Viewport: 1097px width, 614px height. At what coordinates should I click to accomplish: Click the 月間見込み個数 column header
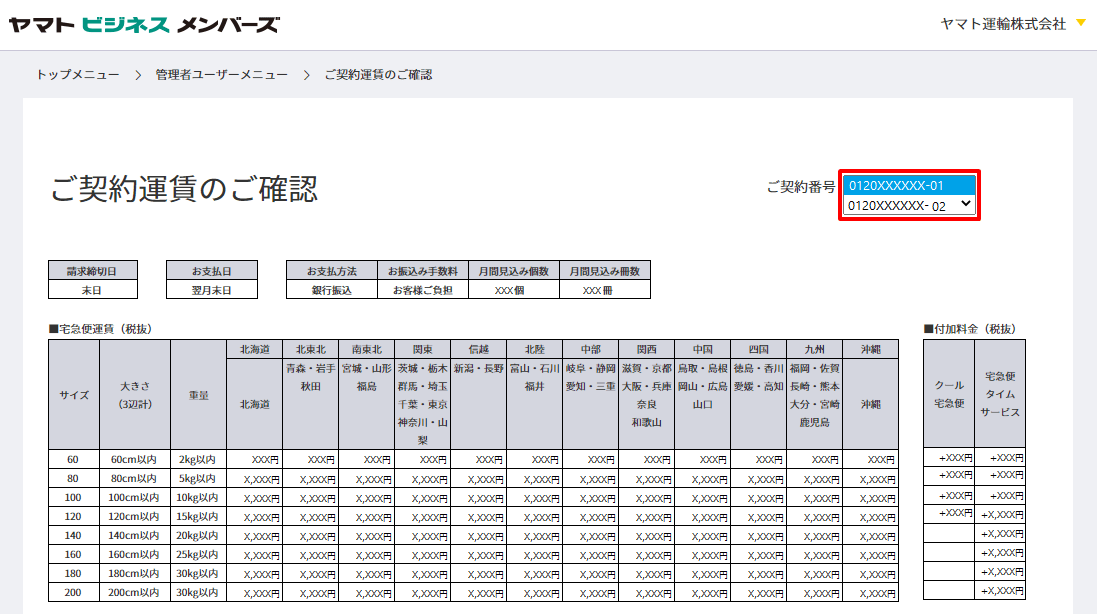tap(516, 269)
